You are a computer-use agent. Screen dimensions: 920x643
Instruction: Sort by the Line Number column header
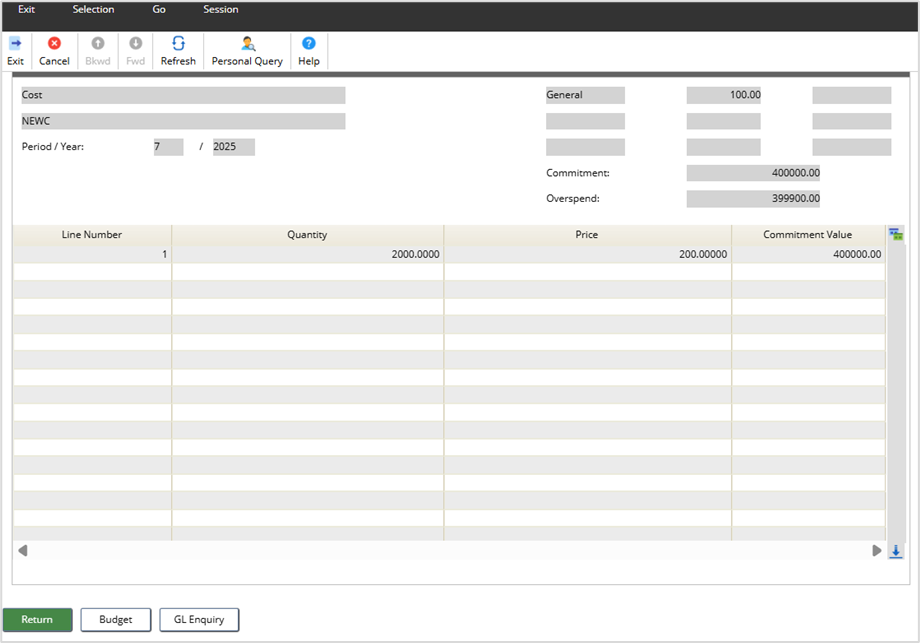click(92, 235)
